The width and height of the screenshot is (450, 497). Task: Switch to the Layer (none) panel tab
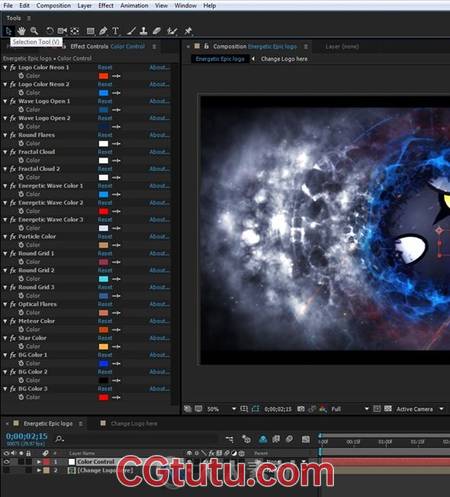pyautogui.click(x=342, y=47)
